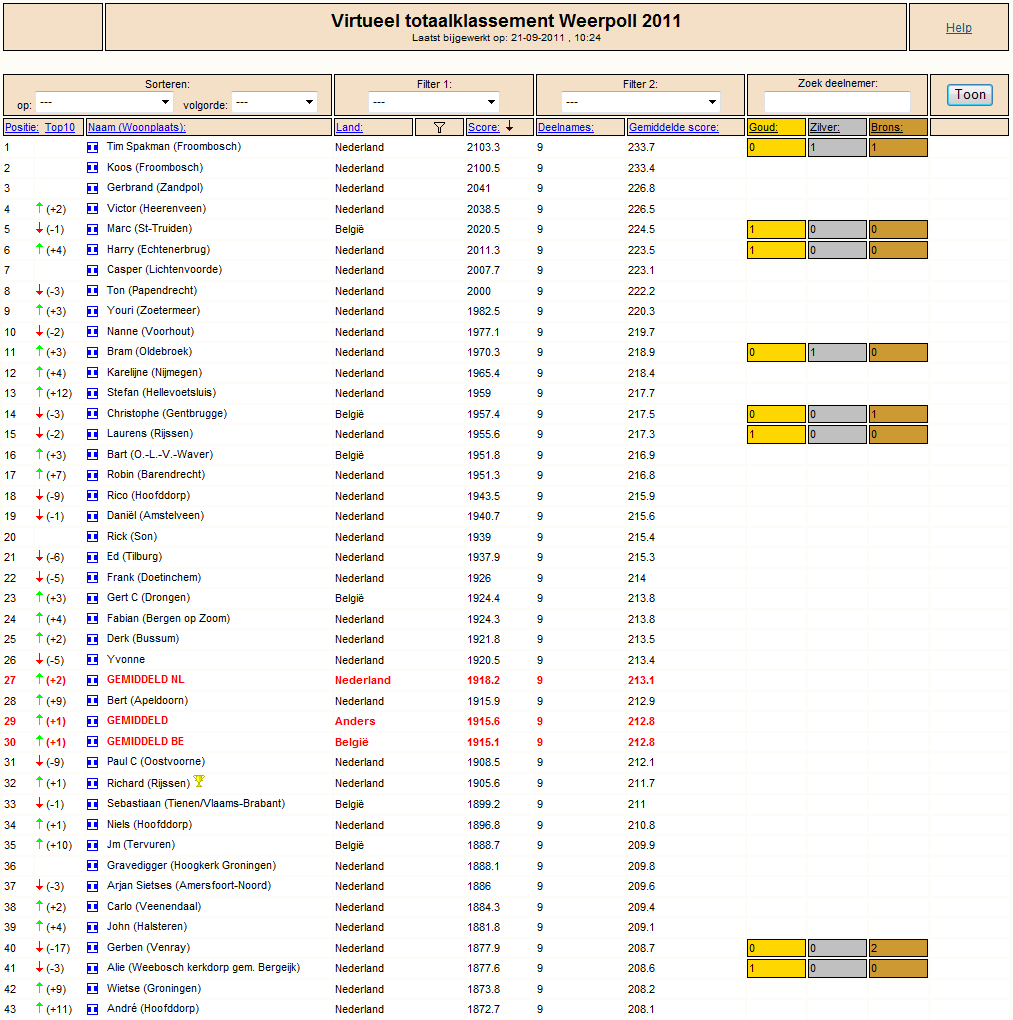Image resolution: width=1013 pixels, height=1020 pixels.
Task: Click the filter funnel icon next to Land
Action: [x=439, y=128]
